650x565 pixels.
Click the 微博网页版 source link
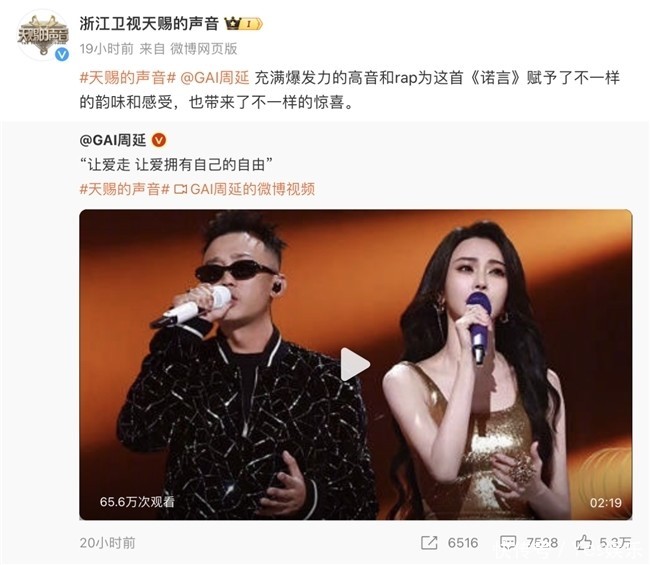click(204, 49)
